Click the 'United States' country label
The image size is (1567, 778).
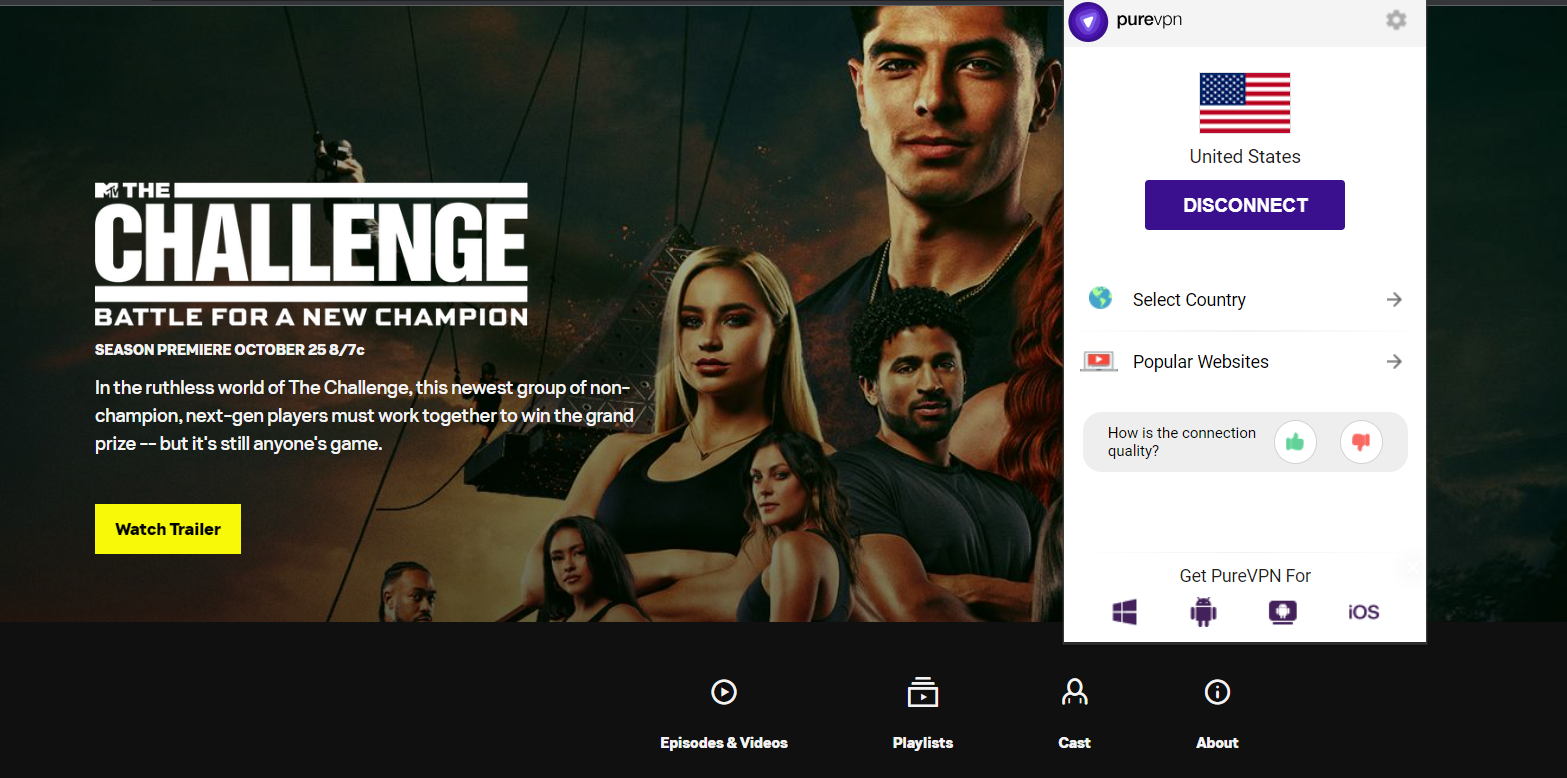(1245, 157)
